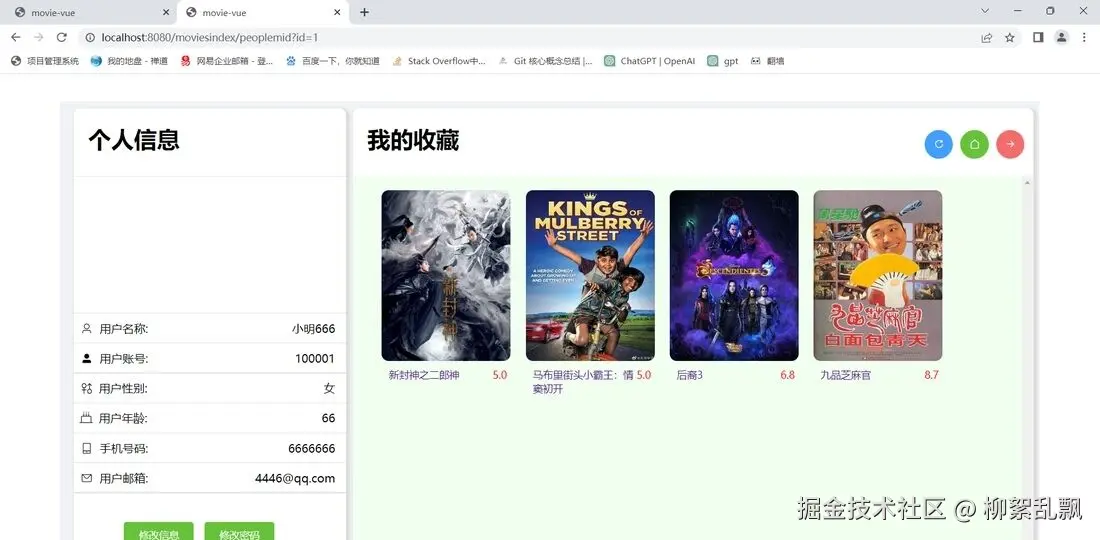Click the blue refresh circle button
This screenshot has height=540, width=1100.
tap(939, 144)
